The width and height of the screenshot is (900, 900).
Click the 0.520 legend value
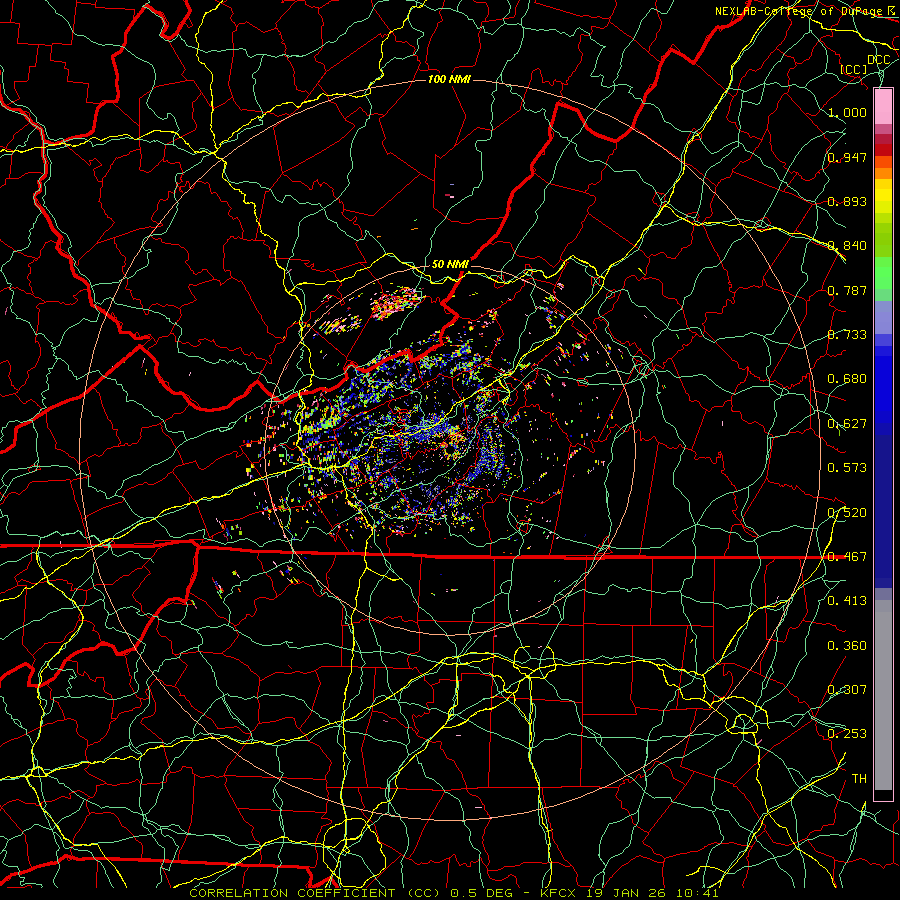click(847, 513)
